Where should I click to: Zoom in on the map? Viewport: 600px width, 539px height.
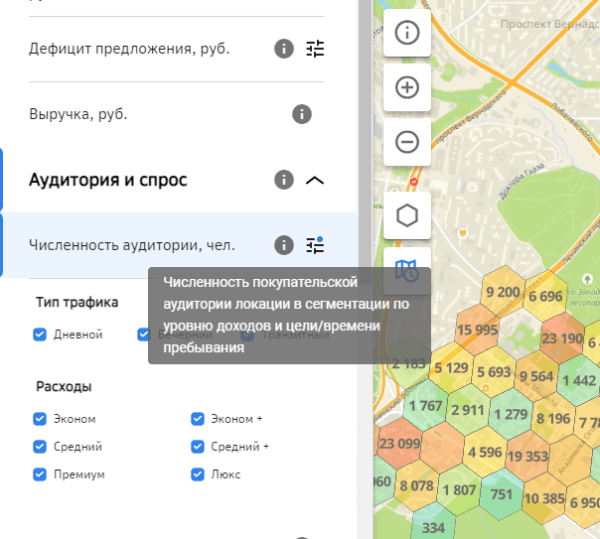[407, 87]
